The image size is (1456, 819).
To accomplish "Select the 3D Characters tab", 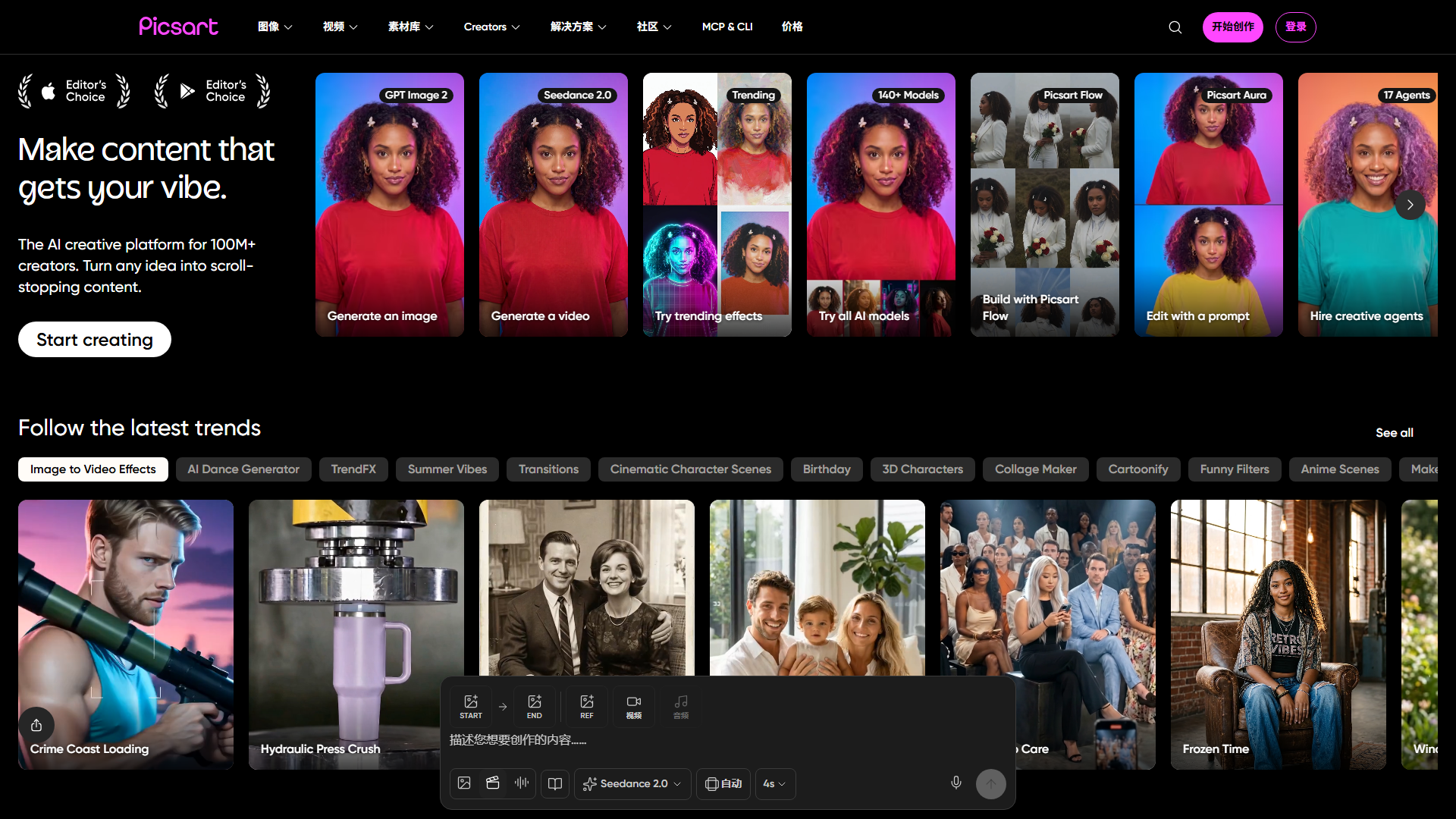I will (x=923, y=469).
